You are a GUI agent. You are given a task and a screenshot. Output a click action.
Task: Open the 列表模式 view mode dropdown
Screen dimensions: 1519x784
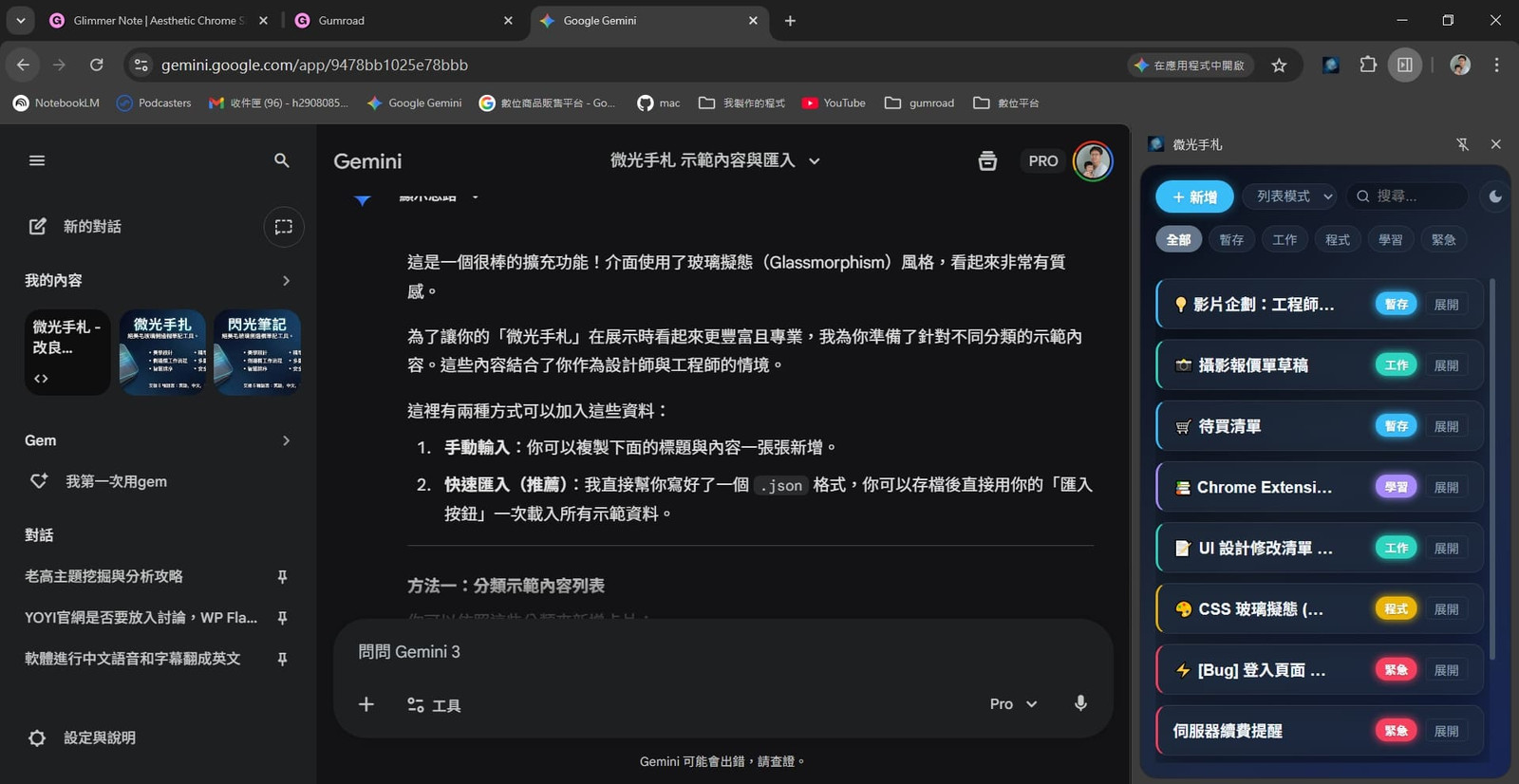(x=1289, y=196)
